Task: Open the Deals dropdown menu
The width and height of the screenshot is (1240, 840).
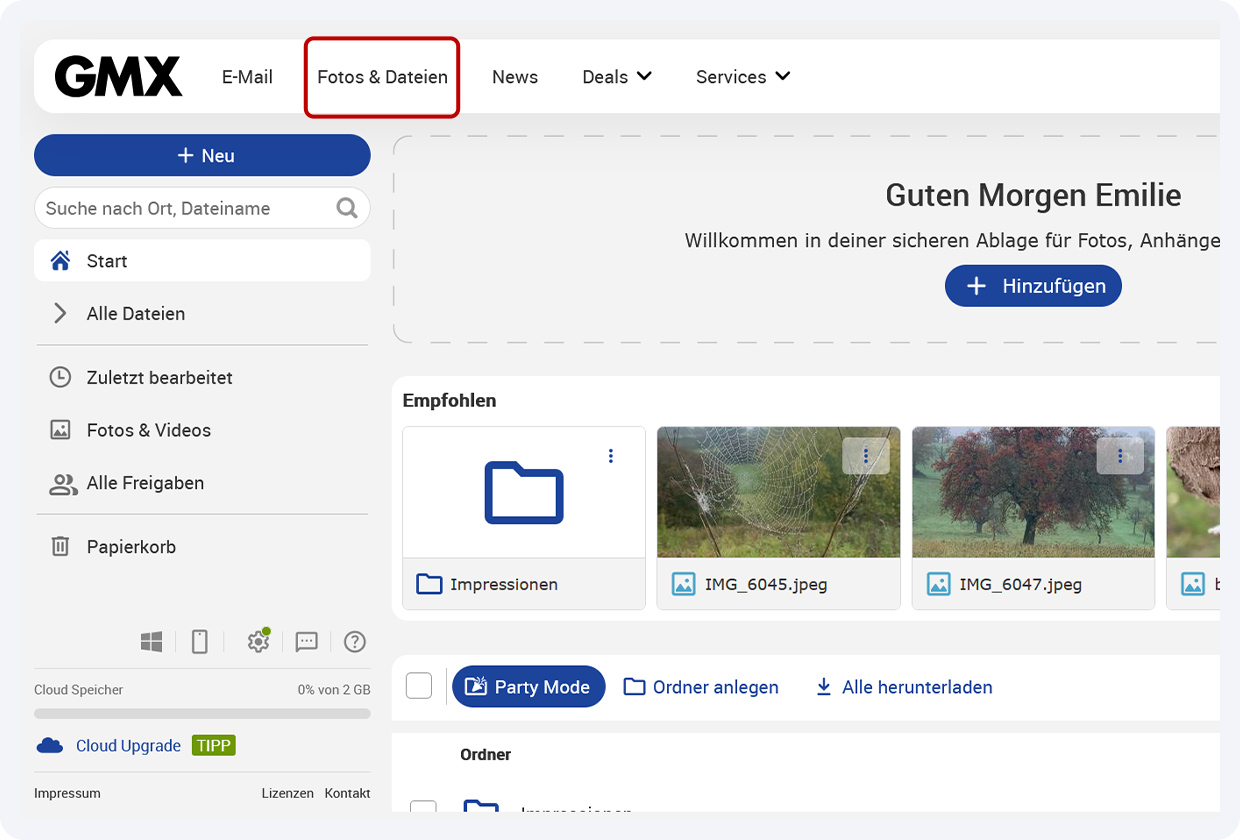Action: pyautogui.click(x=616, y=76)
